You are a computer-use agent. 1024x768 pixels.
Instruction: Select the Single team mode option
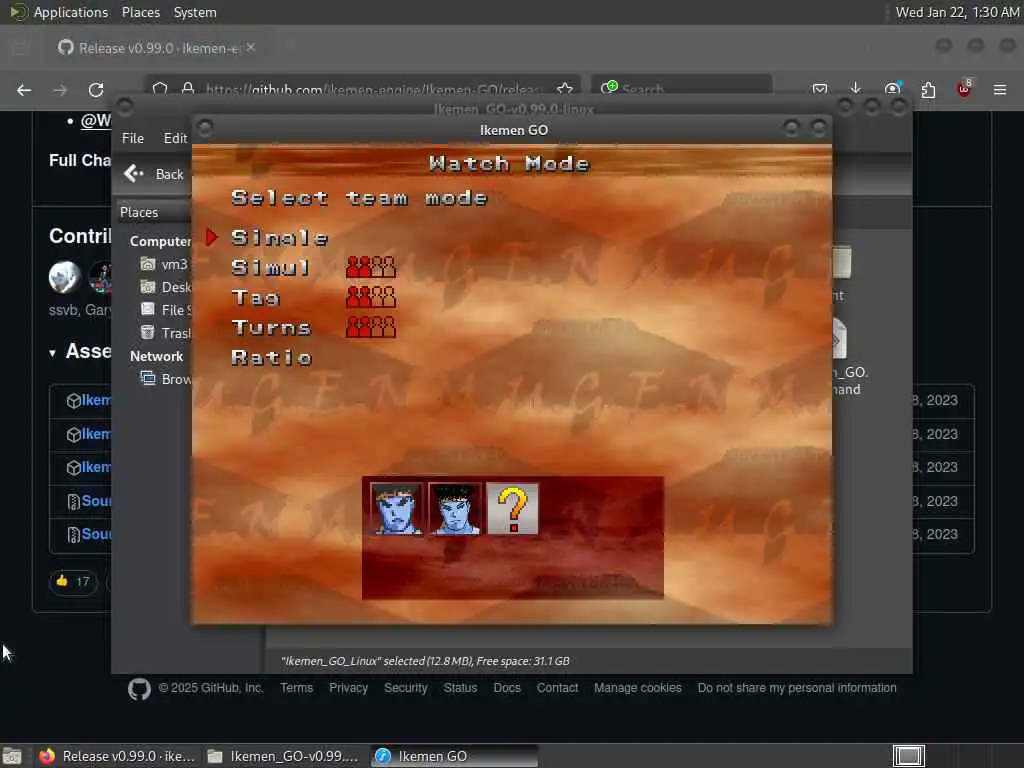click(x=280, y=238)
